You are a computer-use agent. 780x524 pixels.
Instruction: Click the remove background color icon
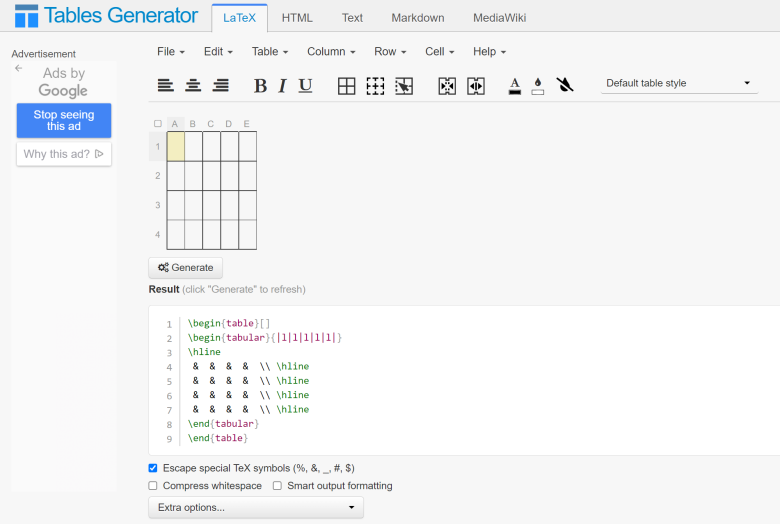pyautogui.click(x=565, y=85)
